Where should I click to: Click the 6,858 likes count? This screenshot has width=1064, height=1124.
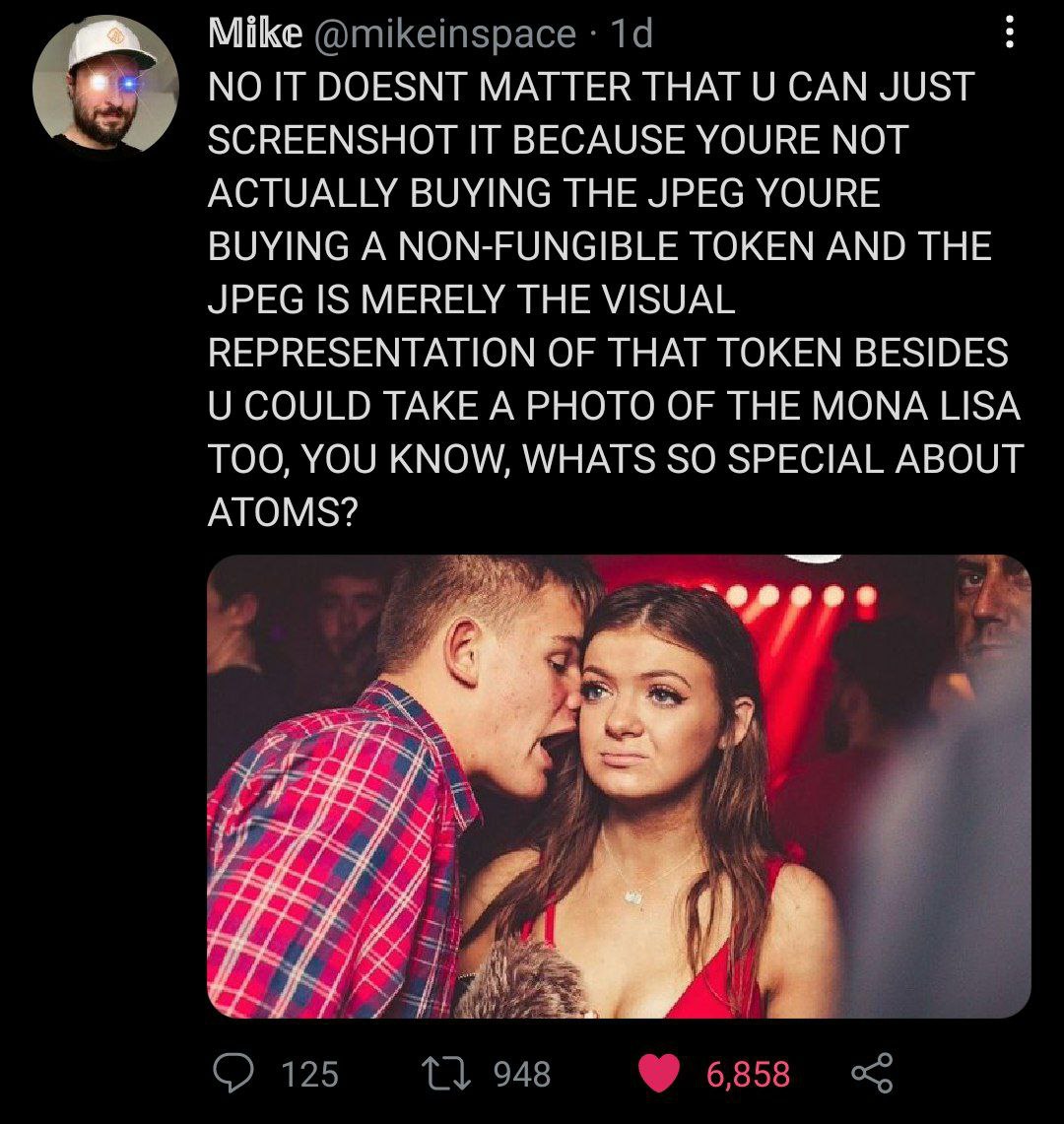click(x=748, y=1073)
